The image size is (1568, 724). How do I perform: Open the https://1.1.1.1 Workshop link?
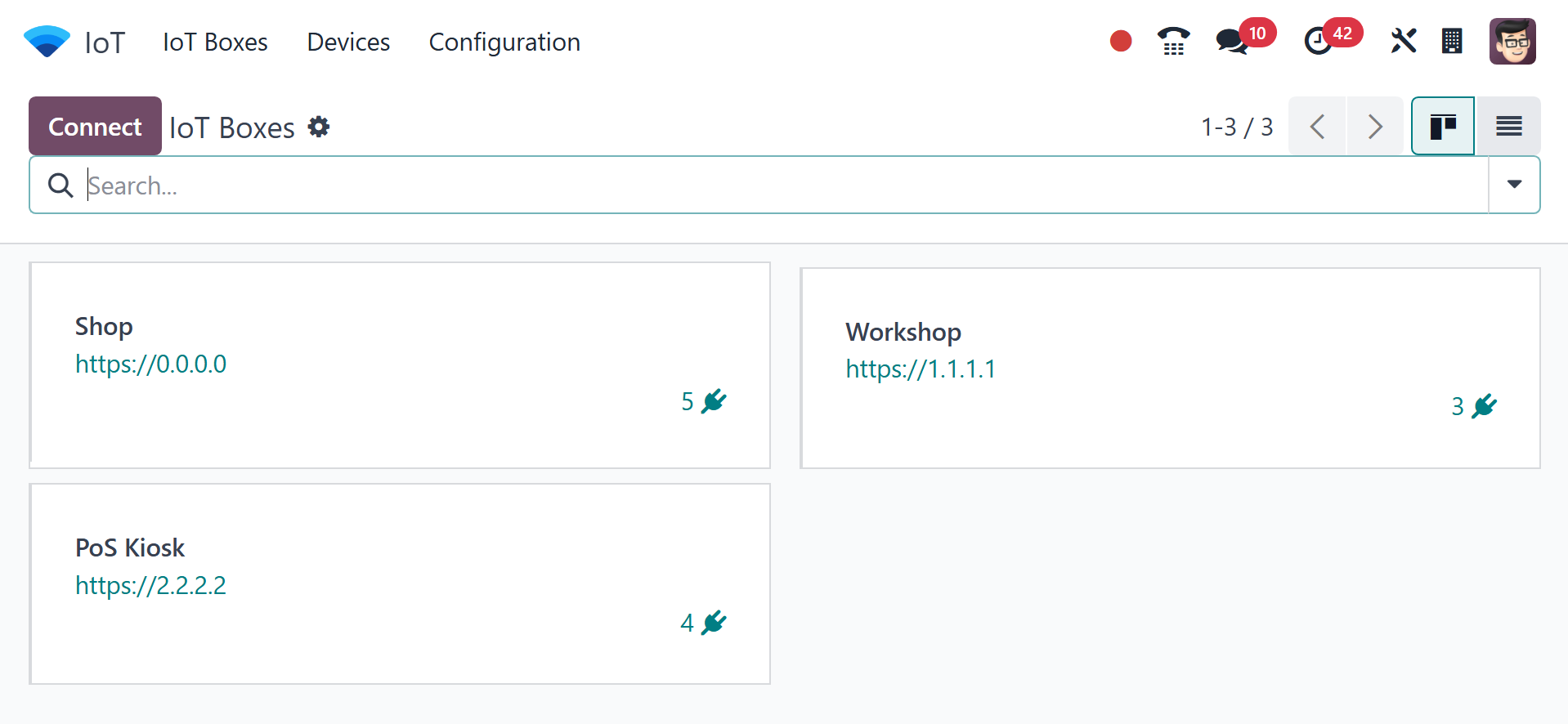[921, 369]
